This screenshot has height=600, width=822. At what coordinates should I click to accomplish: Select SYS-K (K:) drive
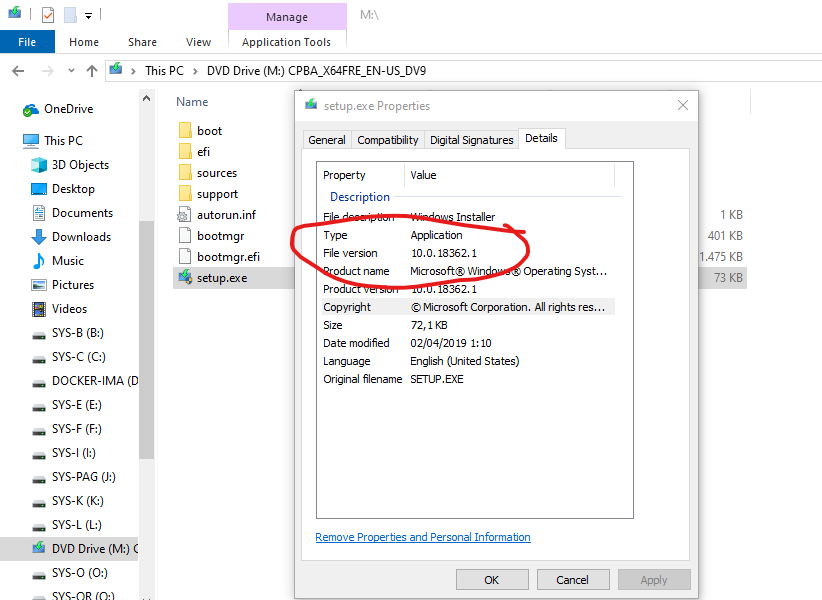(78, 501)
